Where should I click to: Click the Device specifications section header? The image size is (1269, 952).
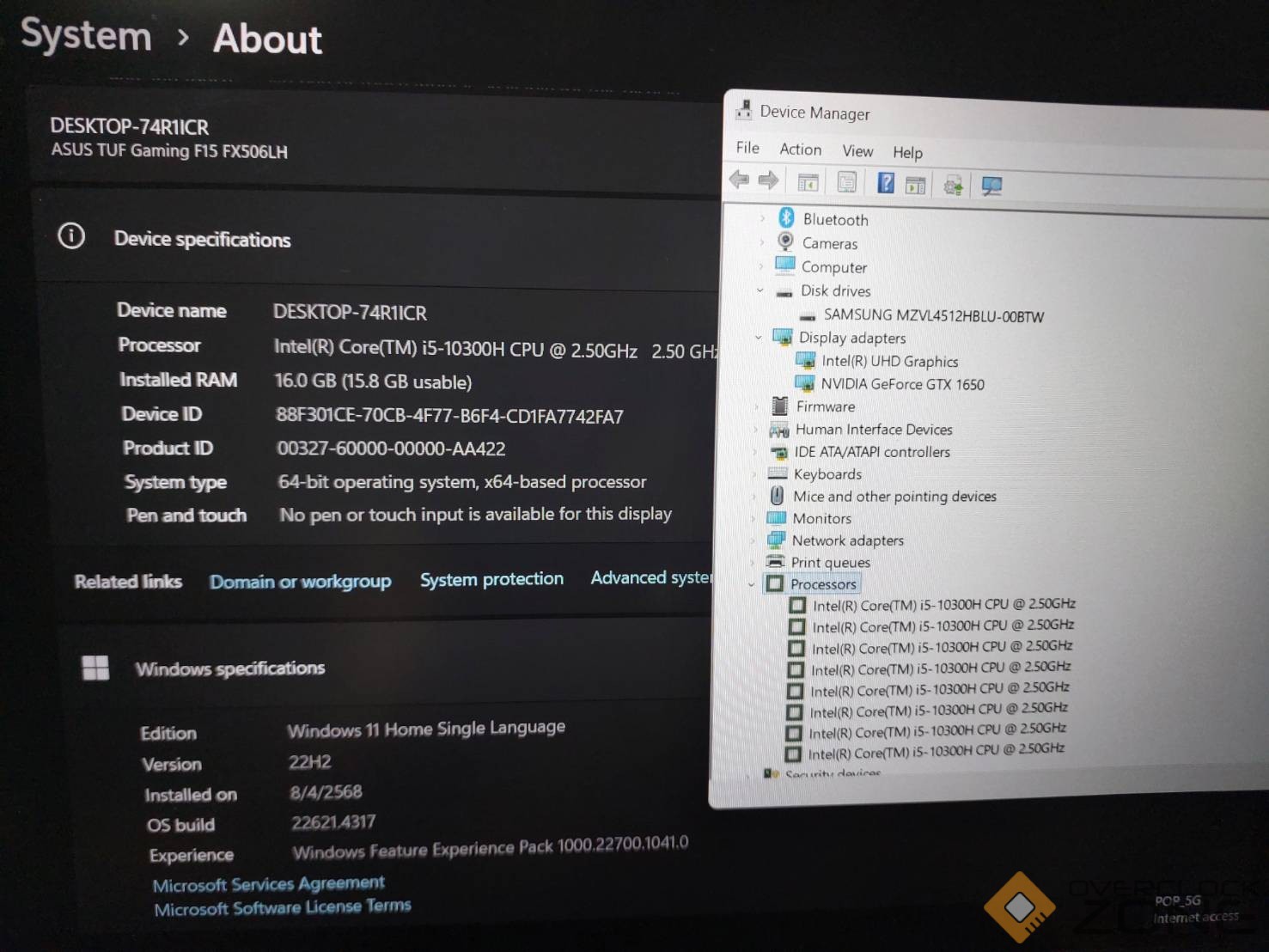(x=202, y=239)
